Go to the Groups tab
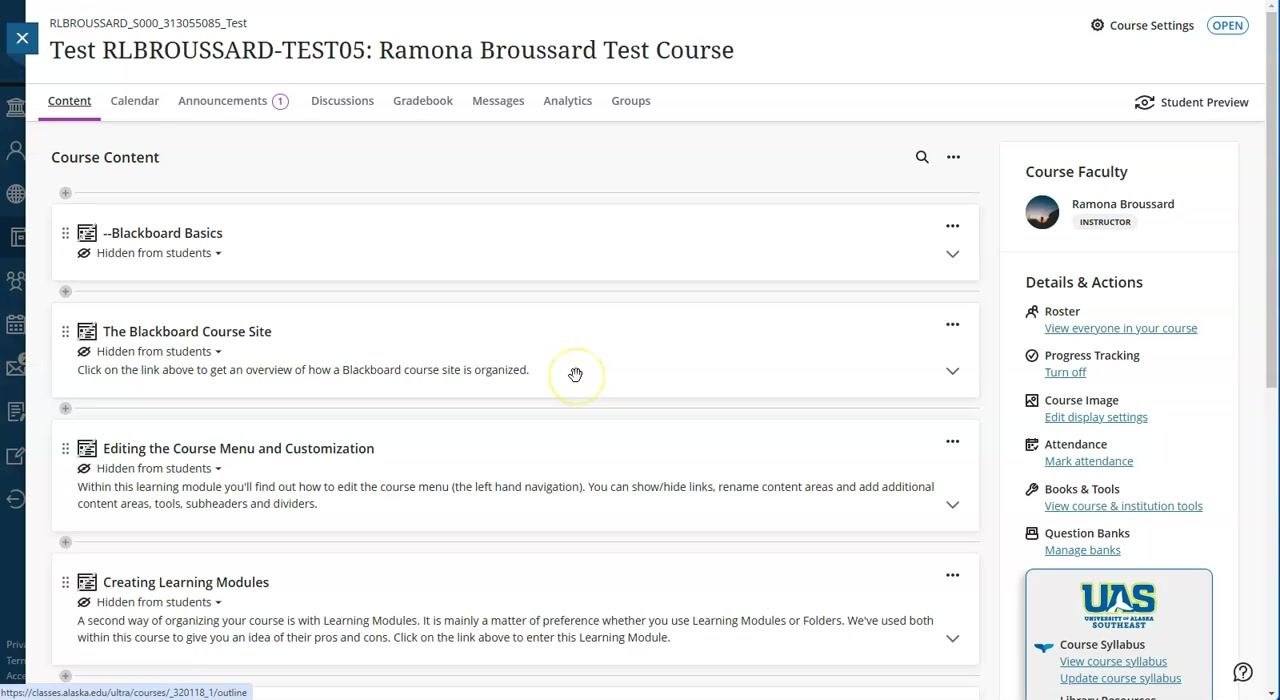The height and width of the screenshot is (700, 1280). point(631,101)
